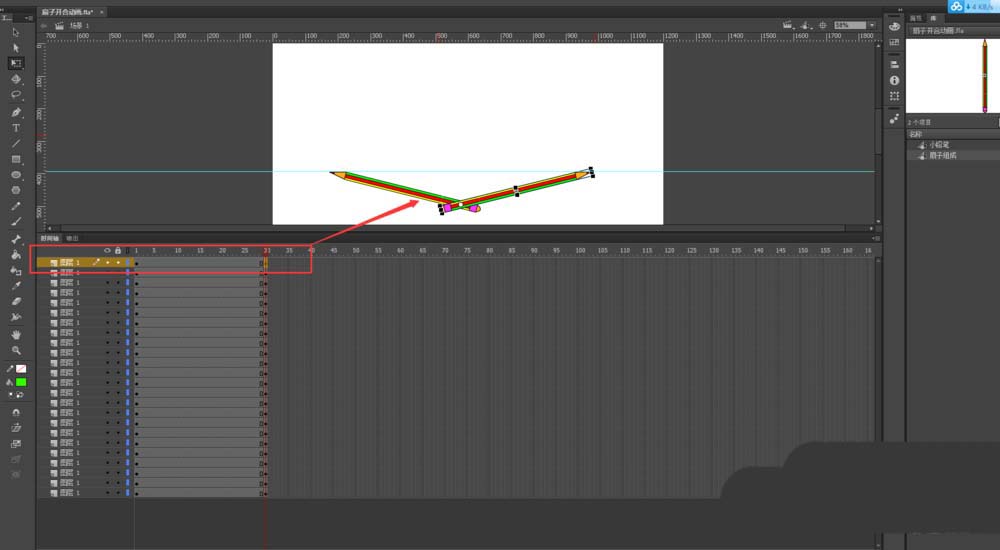This screenshot has height=550, width=1000.
Task: Toggle lock all layers padlock header
Action: pos(117,250)
